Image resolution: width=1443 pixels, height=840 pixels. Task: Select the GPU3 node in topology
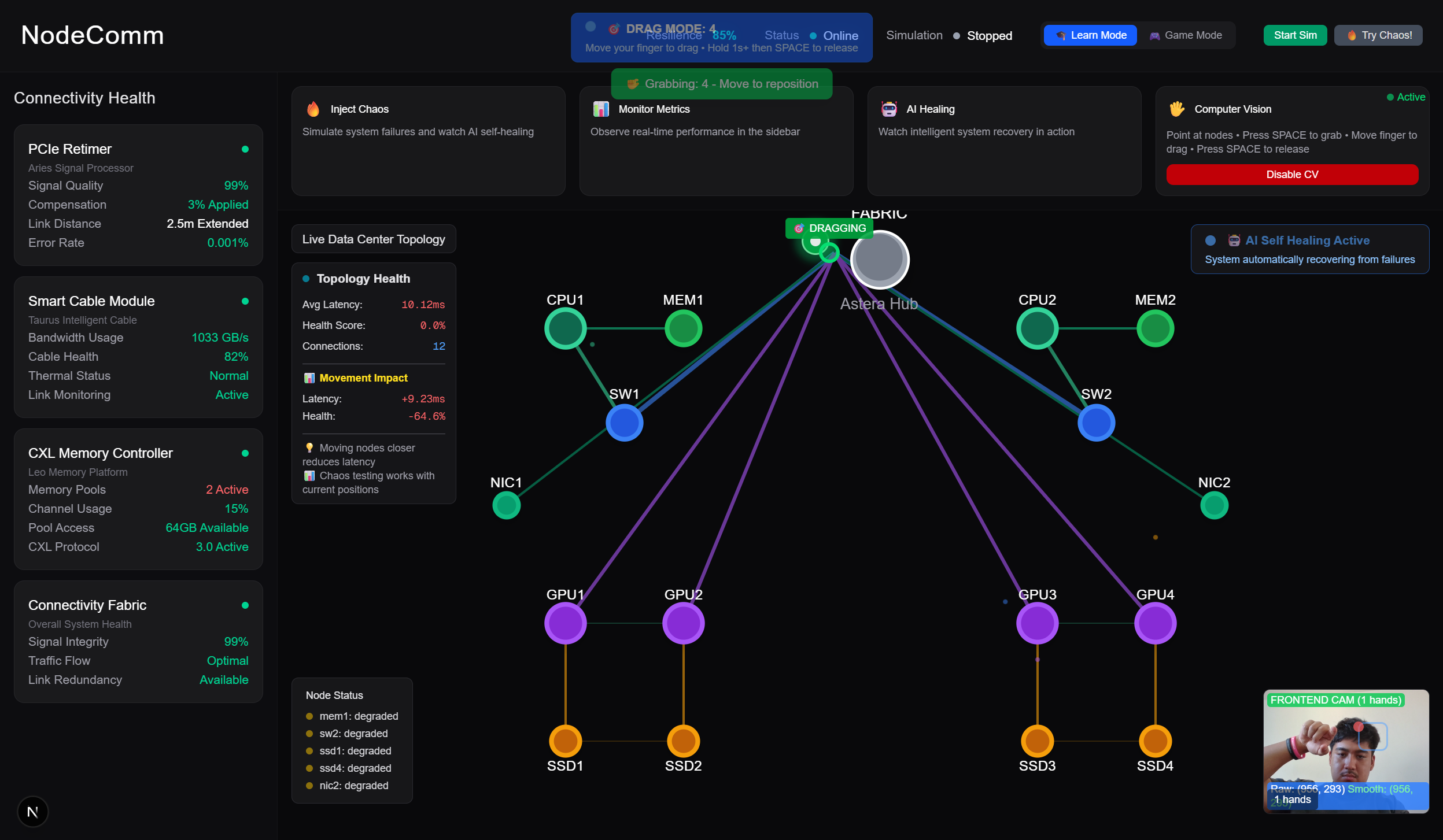pyautogui.click(x=1037, y=623)
